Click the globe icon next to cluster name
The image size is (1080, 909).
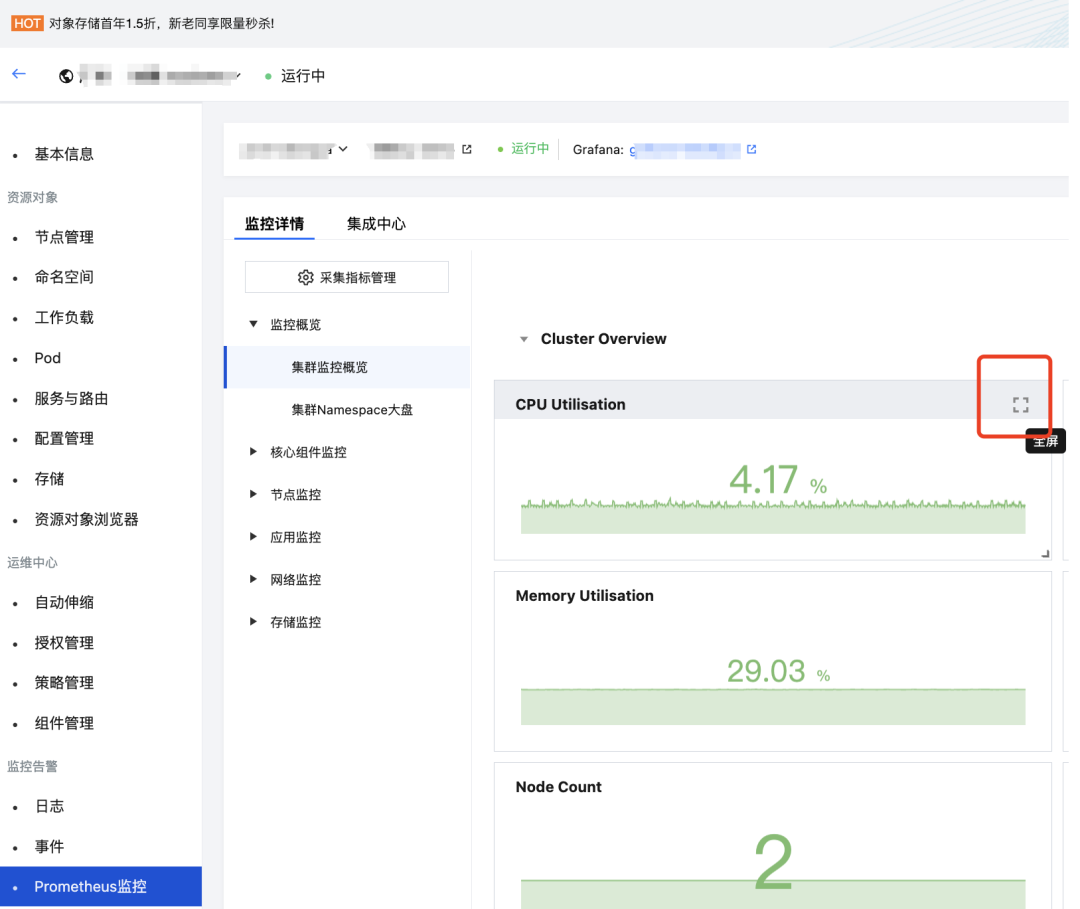click(66, 76)
